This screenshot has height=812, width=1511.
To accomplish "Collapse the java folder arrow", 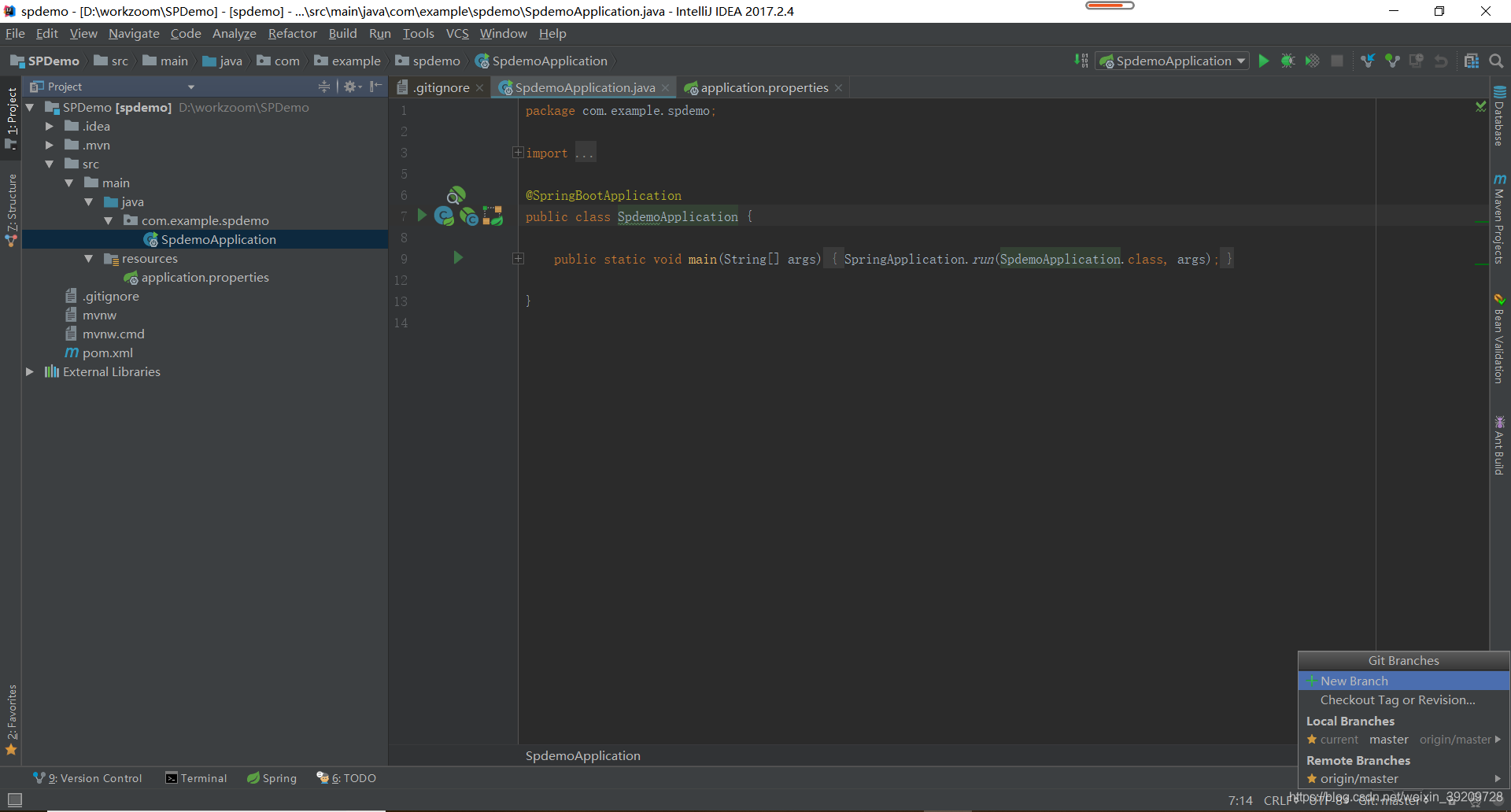I will [89, 201].
